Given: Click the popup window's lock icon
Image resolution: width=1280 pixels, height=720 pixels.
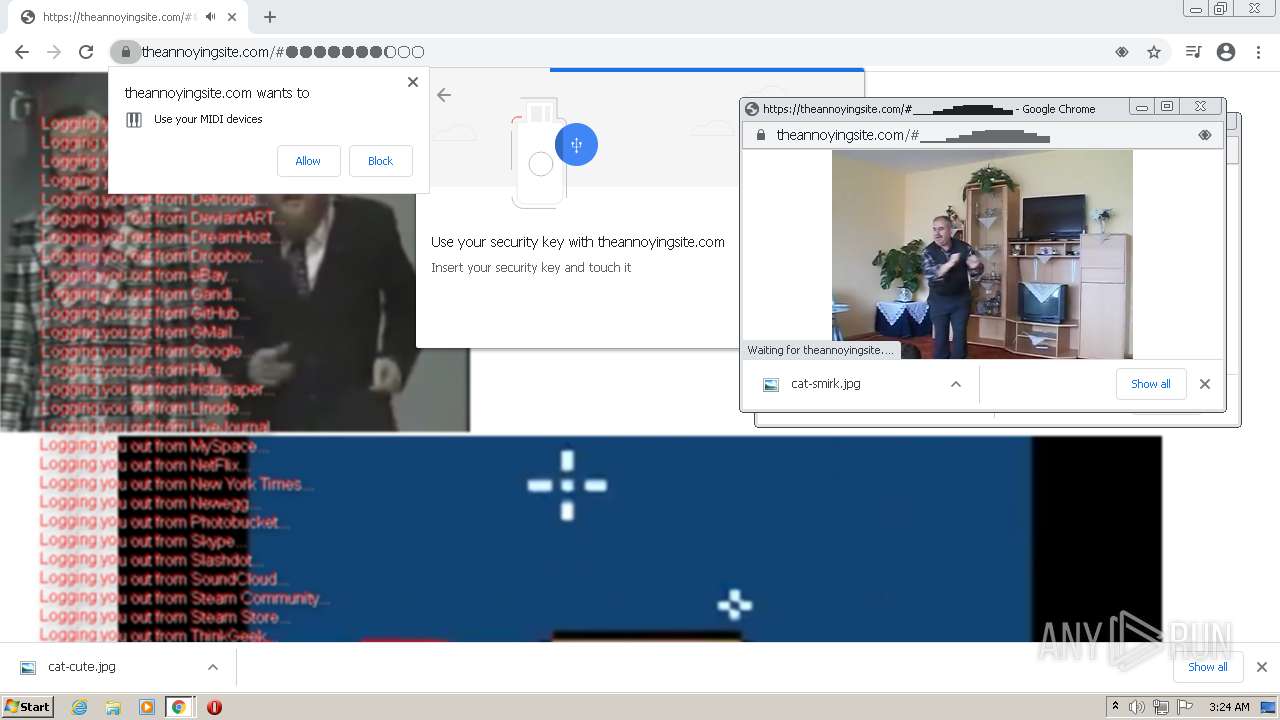Looking at the screenshot, I should tap(760, 135).
